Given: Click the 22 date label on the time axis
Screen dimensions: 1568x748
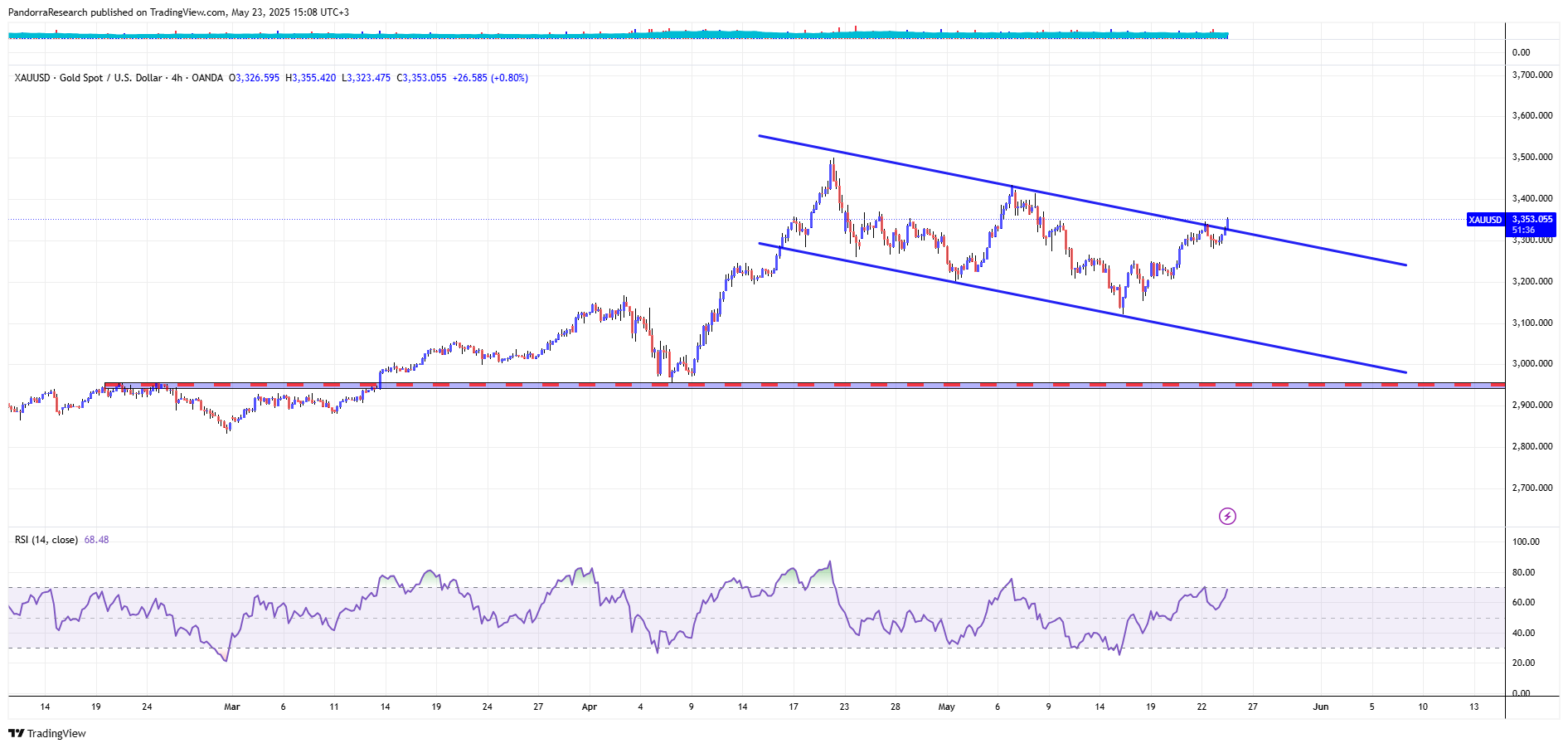Looking at the screenshot, I should tap(1201, 707).
